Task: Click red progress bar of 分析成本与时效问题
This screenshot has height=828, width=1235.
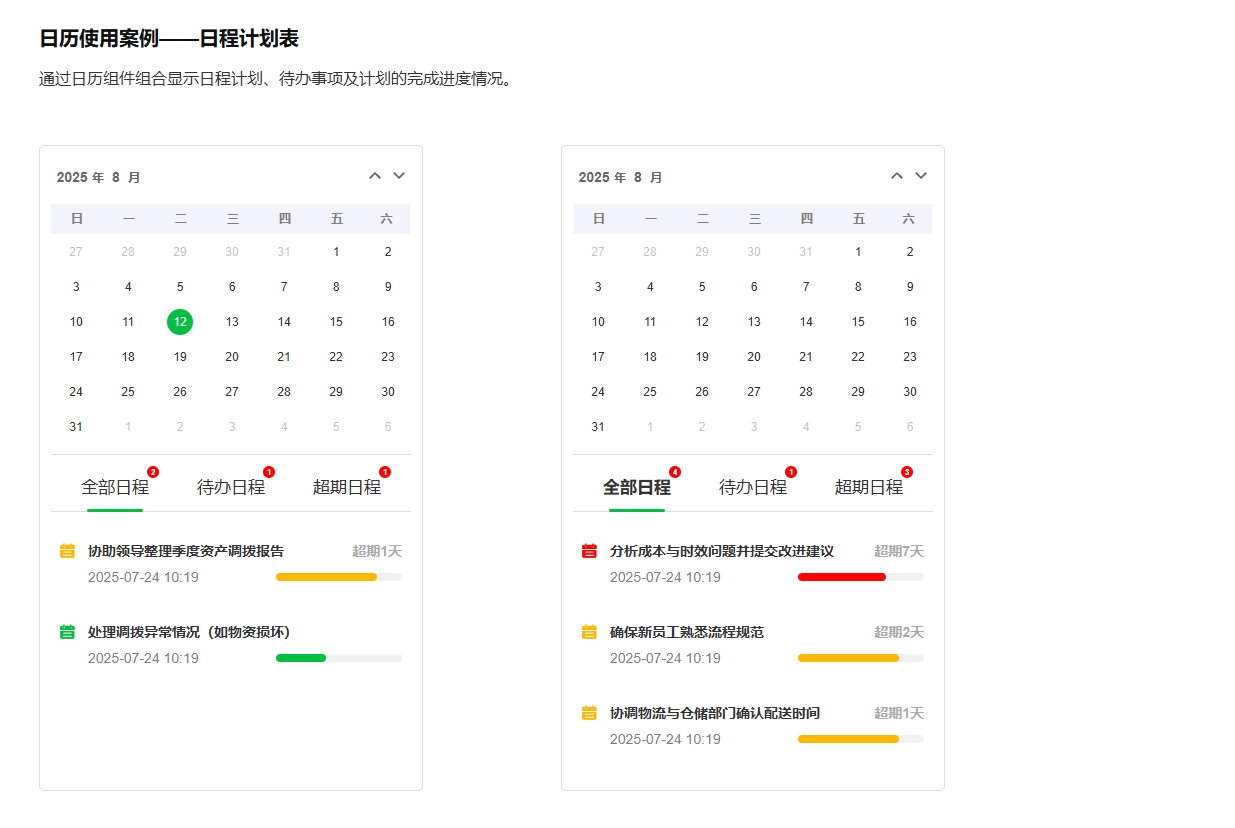Action: (x=861, y=577)
